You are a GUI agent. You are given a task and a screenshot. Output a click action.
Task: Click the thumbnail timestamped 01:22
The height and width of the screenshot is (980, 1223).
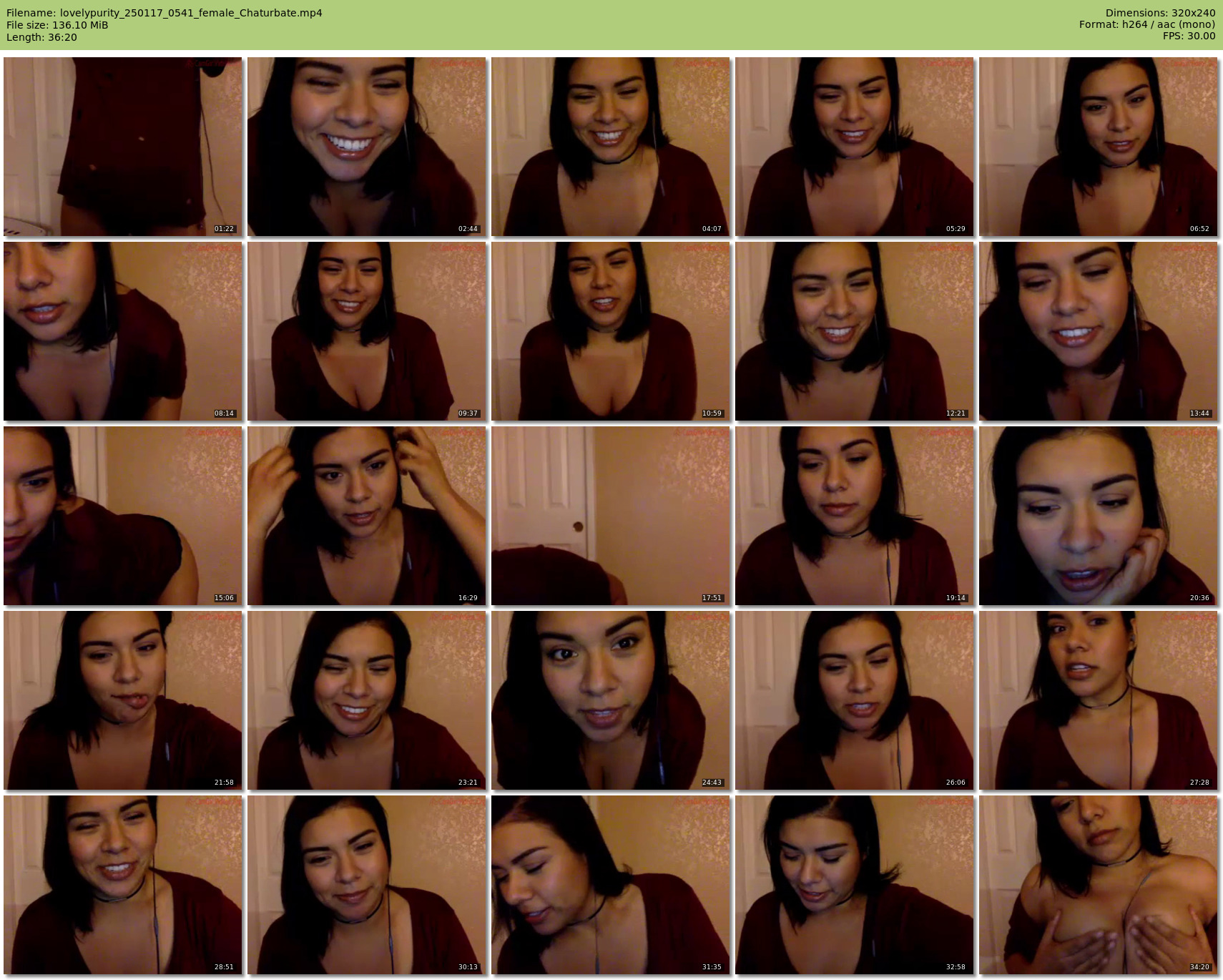(x=122, y=147)
